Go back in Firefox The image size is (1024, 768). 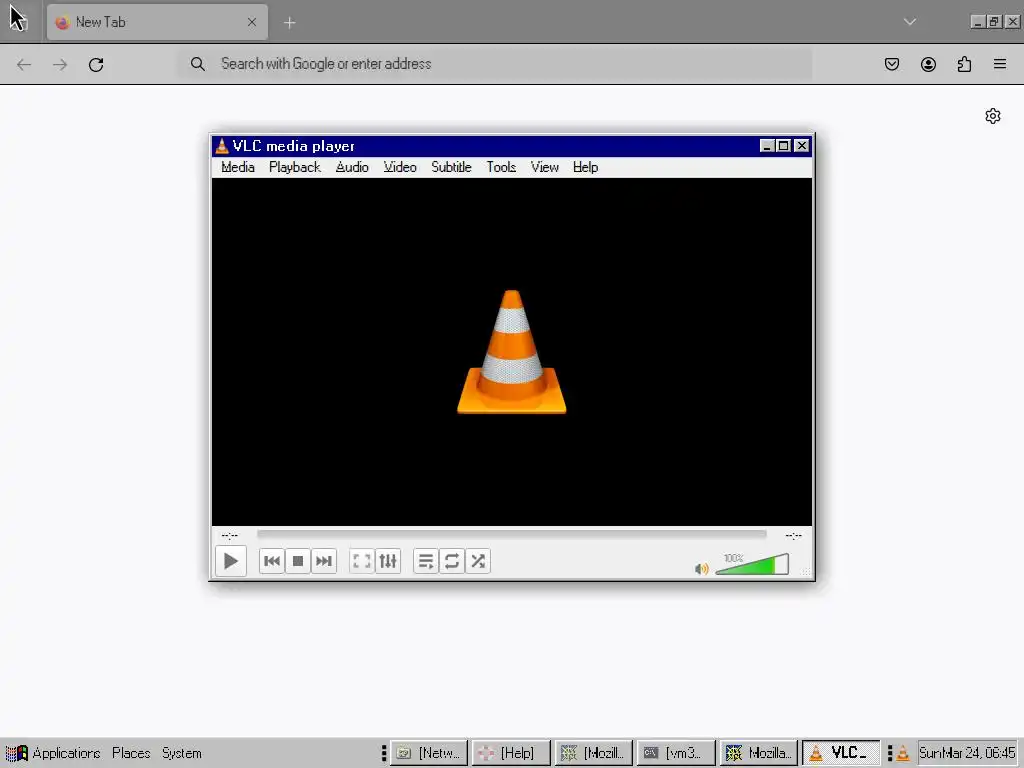click(24, 65)
